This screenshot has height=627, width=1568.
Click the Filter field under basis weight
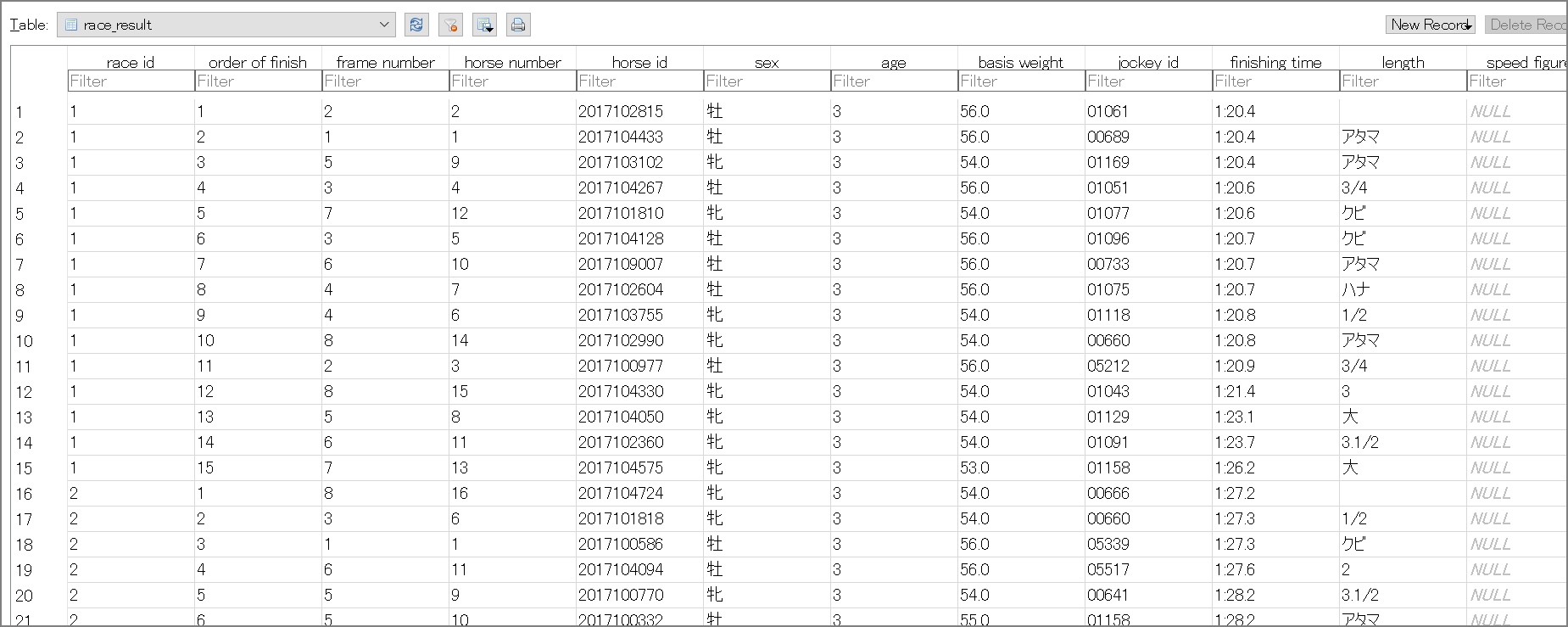tap(1021, 81)
